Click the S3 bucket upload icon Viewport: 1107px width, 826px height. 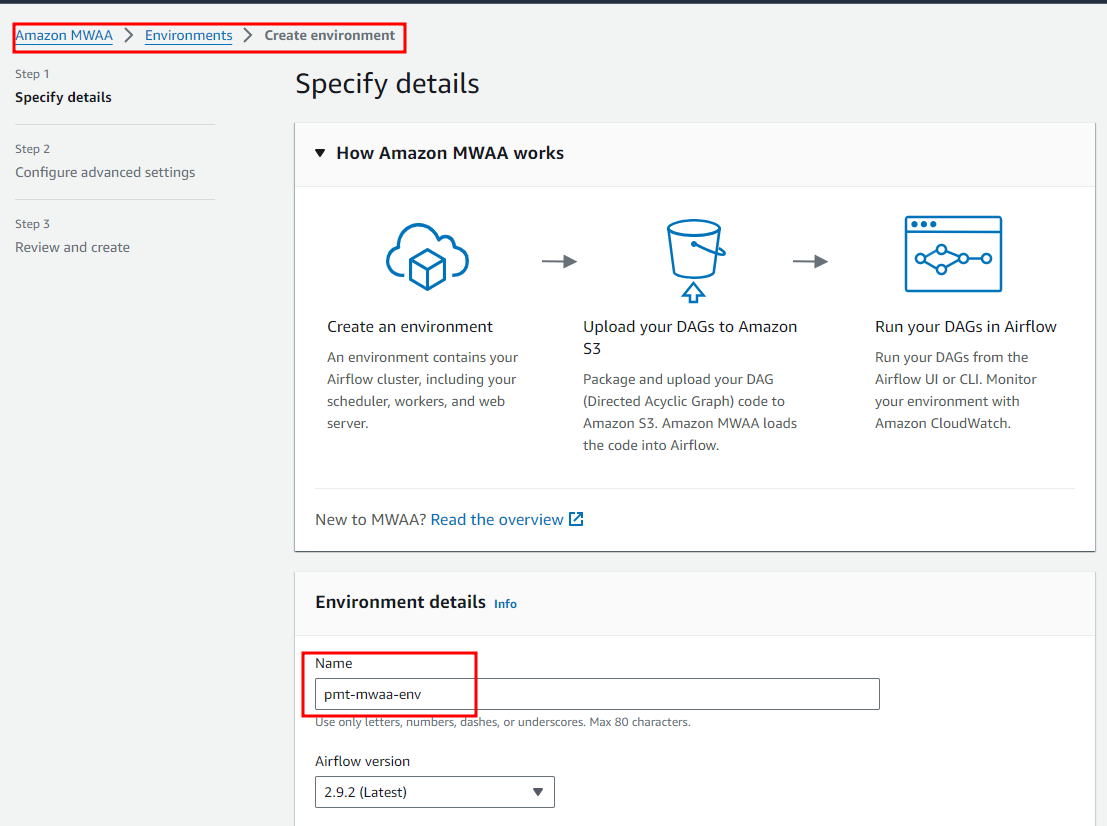tap(695, 261)
